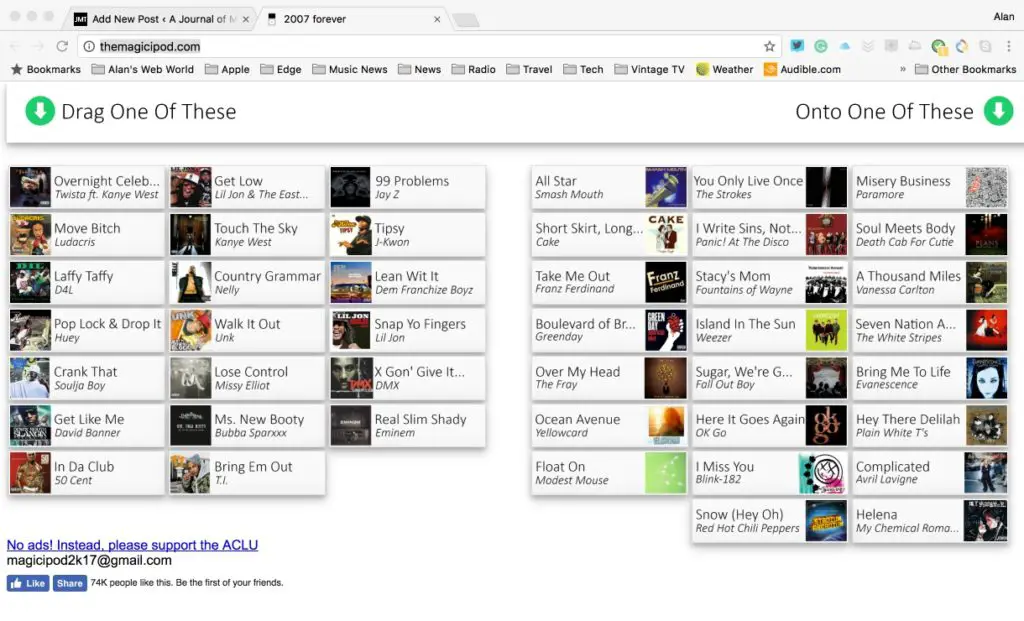Click the green arrow beside Drag One Of These

pos(40,111)
